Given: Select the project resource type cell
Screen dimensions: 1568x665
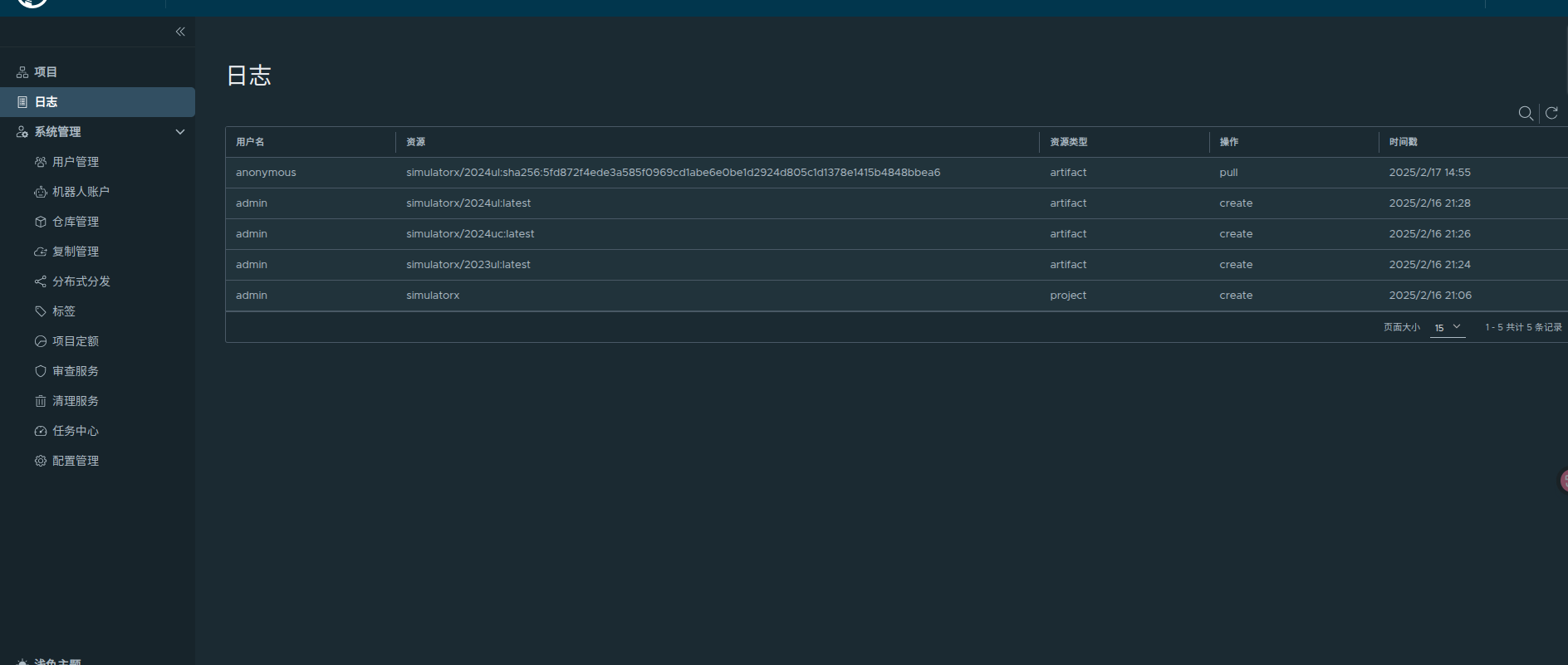Looking at the screenshot, I should (1068, 296).
